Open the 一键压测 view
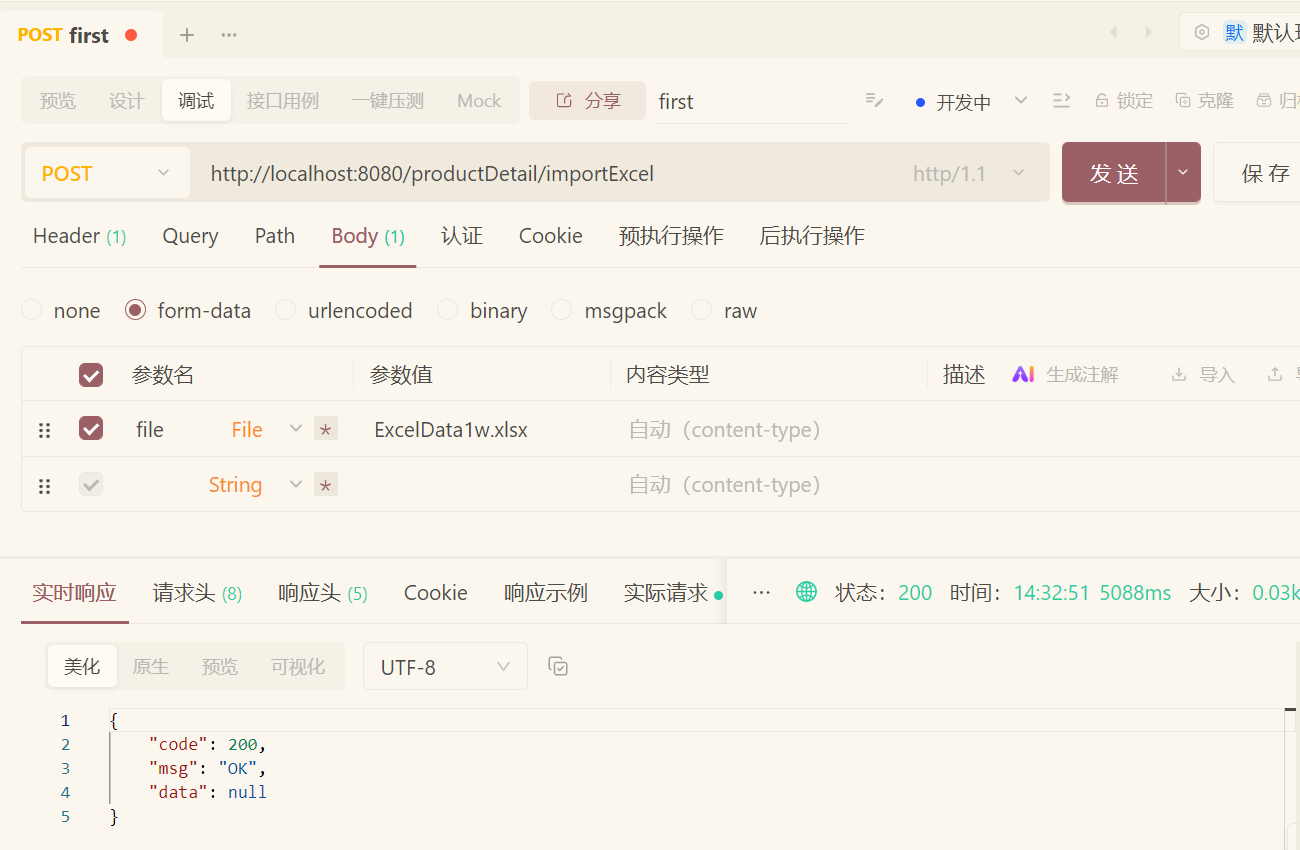This screenshot has width=1300, height=850. click(388, 100)
